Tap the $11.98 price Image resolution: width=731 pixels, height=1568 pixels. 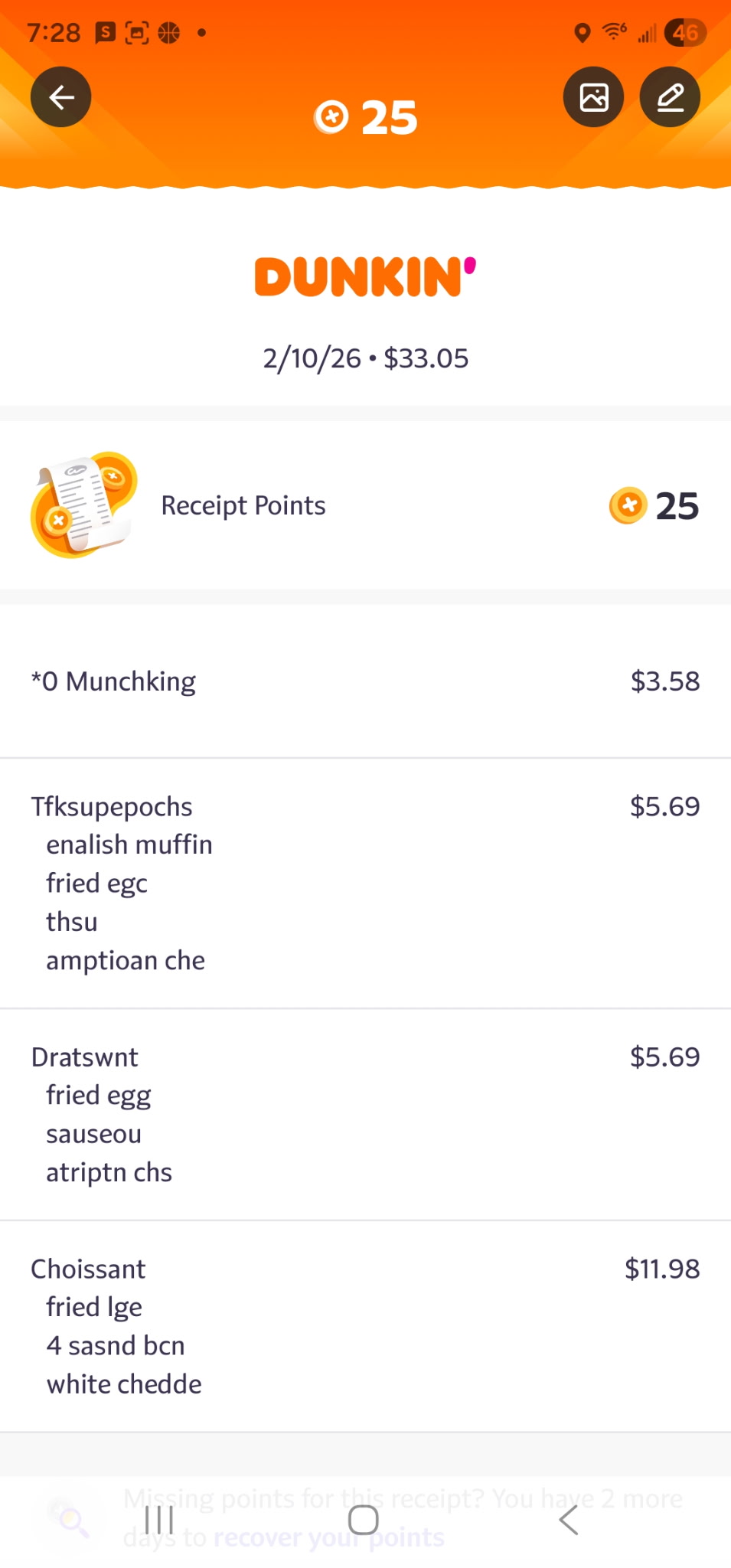click(x=662, y=1269)
